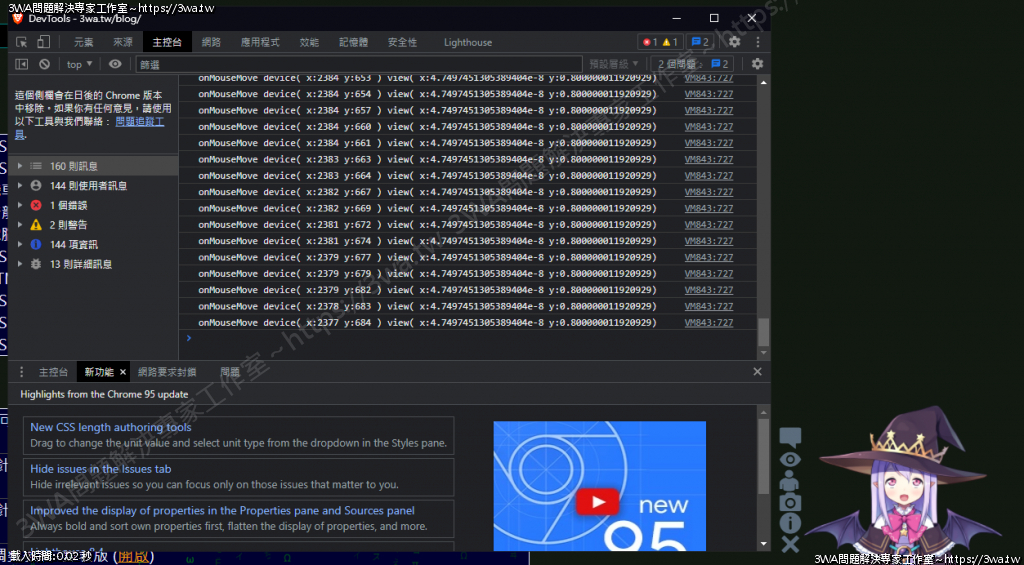Toggle the live expression eye icon
Viewport: 1024px width, 565px height.
115,64
